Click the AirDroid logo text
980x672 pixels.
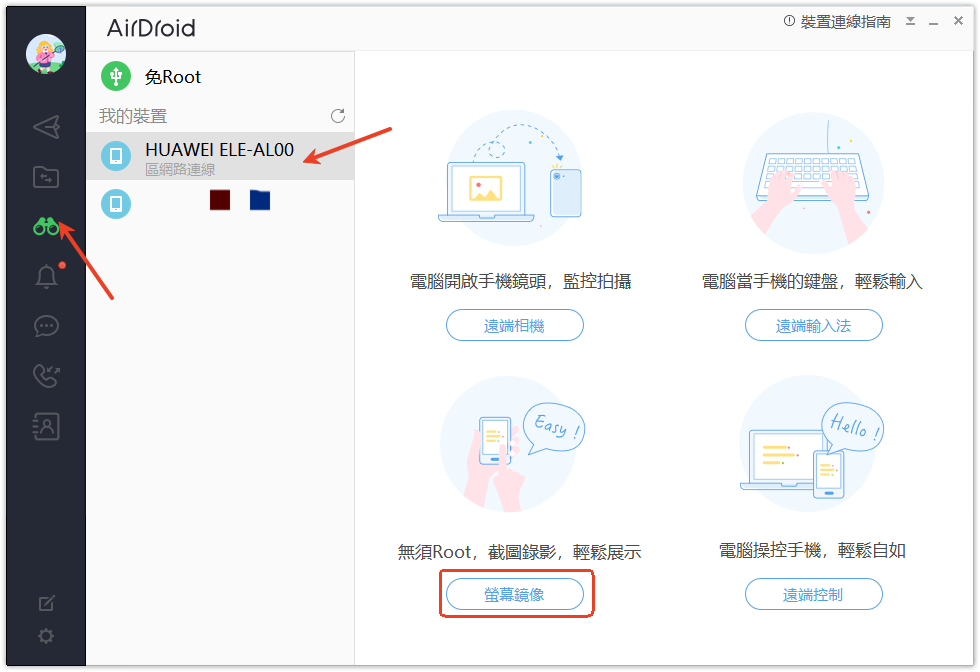pos(151,28)
